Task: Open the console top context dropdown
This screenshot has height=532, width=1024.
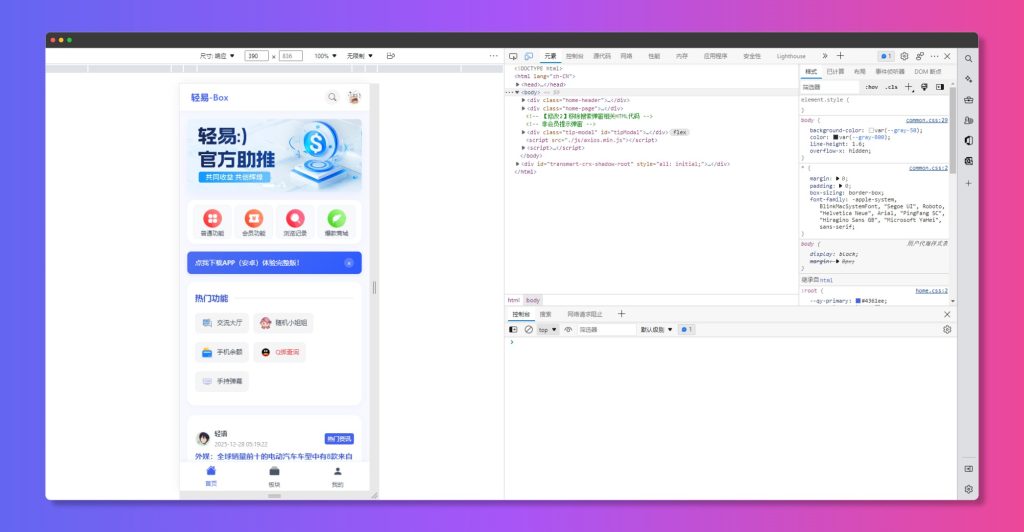Action: point(548,329)
